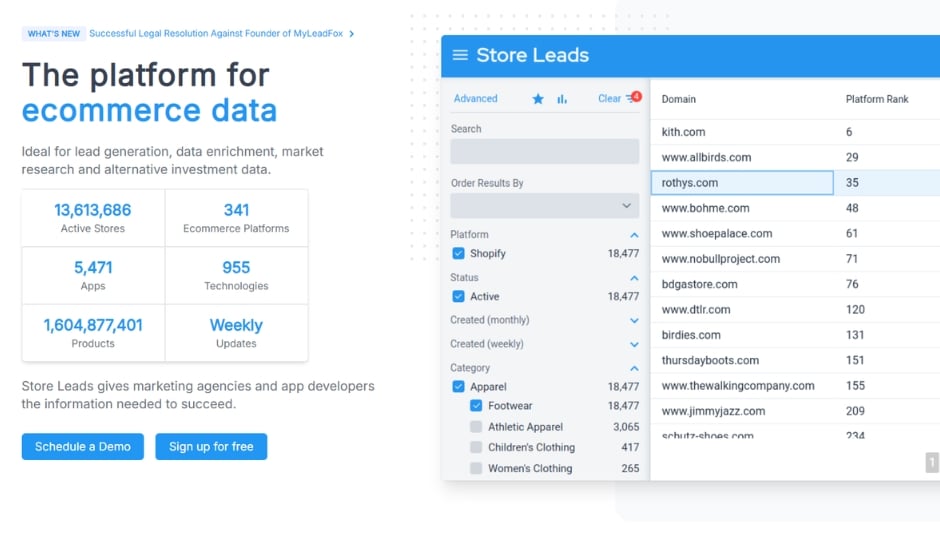This screenshot has width=940, height=540.
Task: Click the bar chart icon
Action: pyautogui.click(x=562, y=99)
